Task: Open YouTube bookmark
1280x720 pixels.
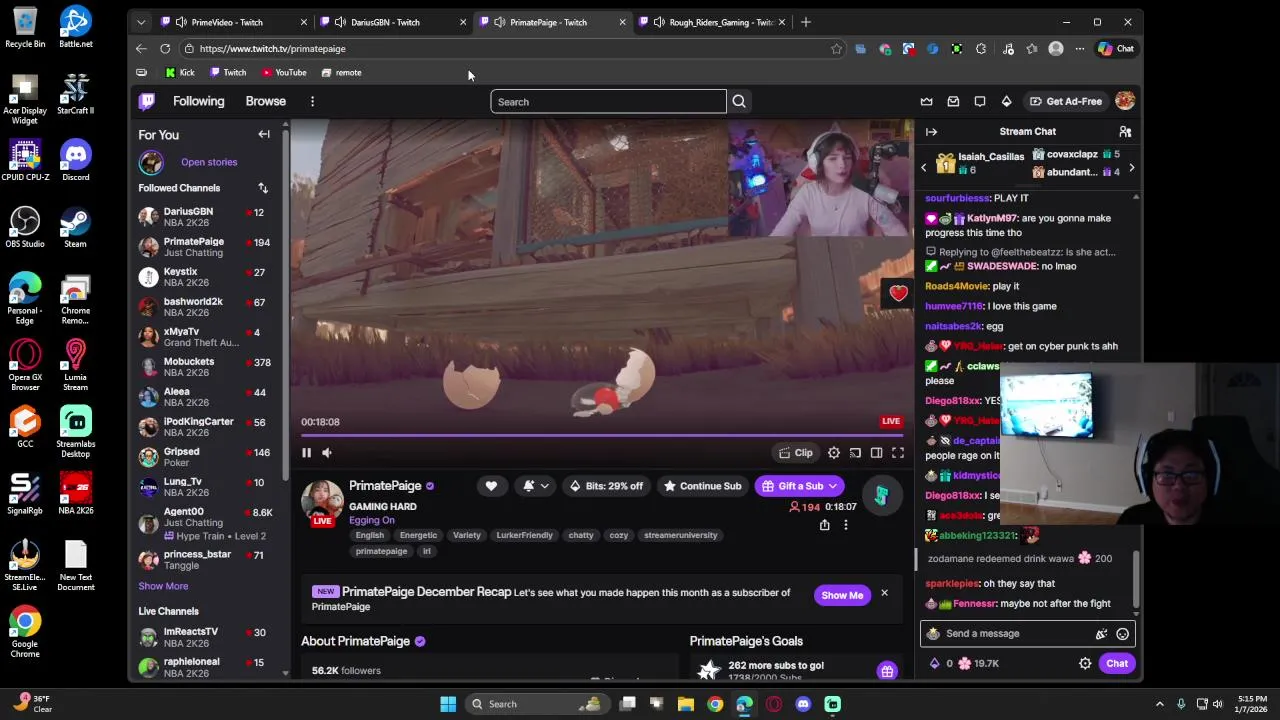Action: click(x=284, y=72)
